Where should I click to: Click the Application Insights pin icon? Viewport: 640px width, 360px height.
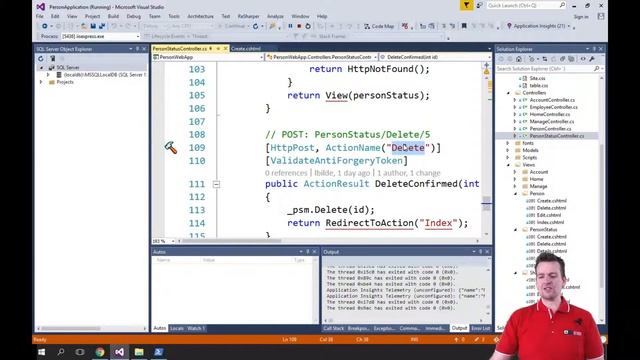coord(509,26)
